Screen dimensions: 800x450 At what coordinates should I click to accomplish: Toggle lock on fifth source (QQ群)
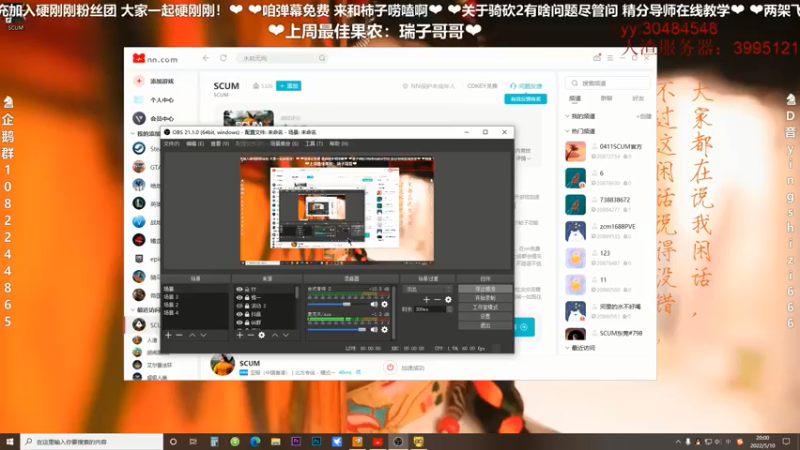(247, 322)
